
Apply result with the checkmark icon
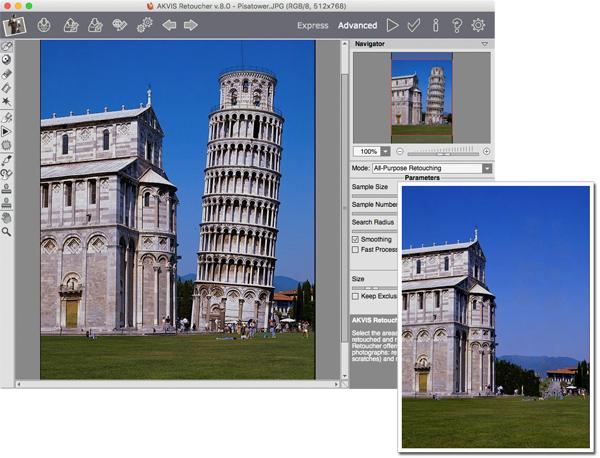tap(414, 25)
